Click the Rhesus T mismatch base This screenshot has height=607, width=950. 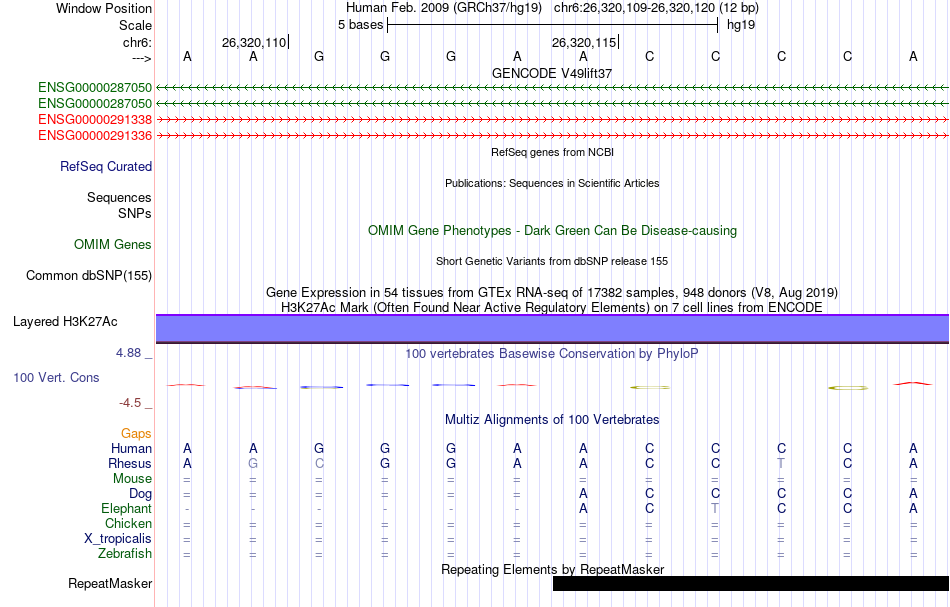(x=782, y=463)
